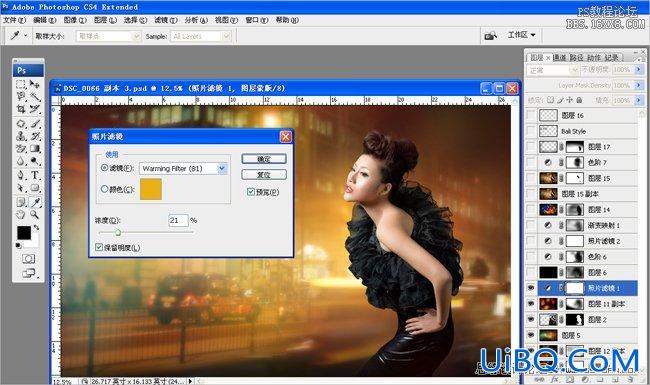The width and height of the screenshot is (650, 385).
Task: Hide the 照片滤镜 1 layer
Action: click(x=531, y=288)
